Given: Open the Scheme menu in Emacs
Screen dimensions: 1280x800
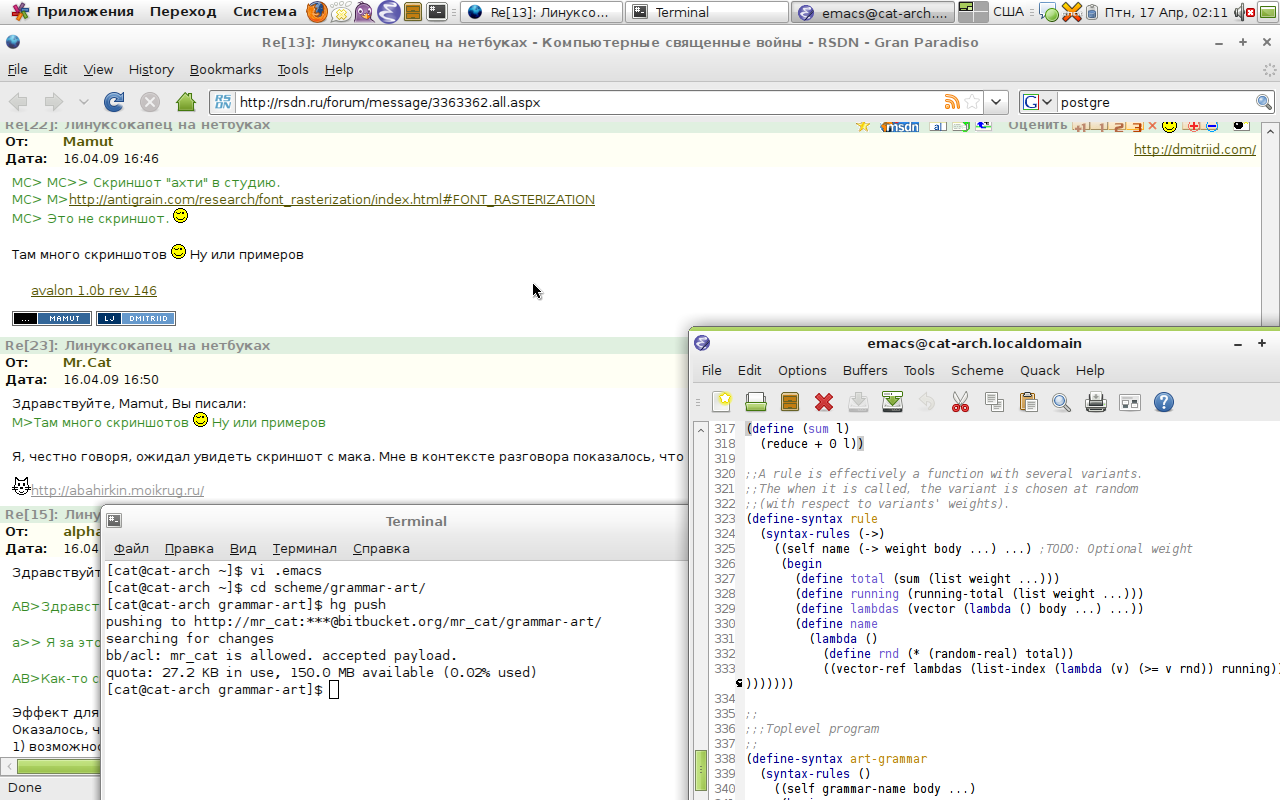Looking at the screenshot, I should (x=977, y=370).
